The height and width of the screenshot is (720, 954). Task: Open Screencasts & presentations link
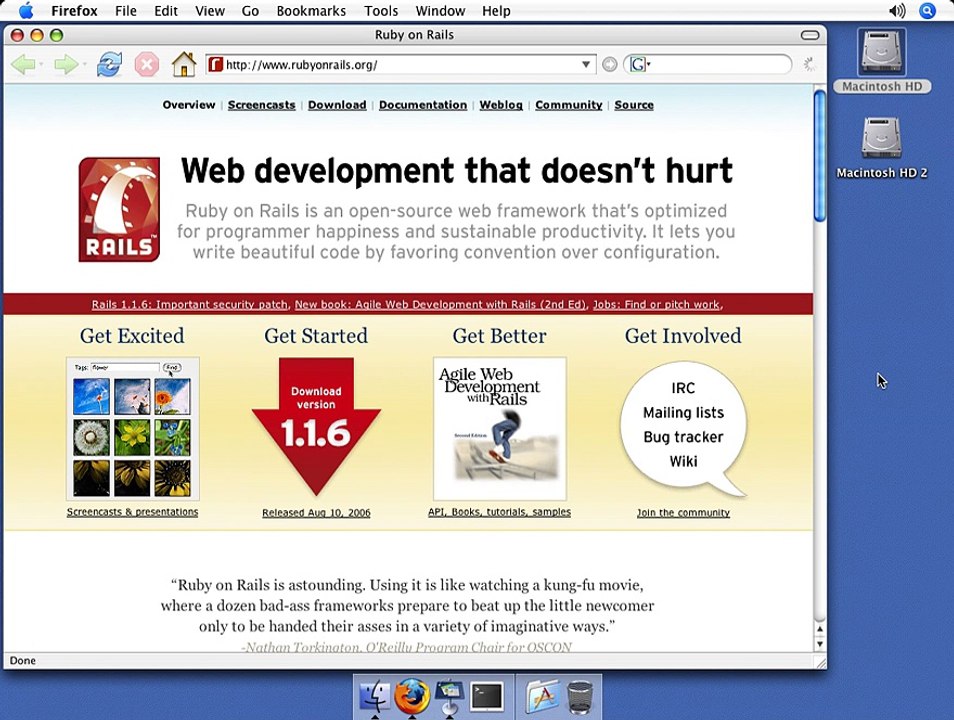click(x=133, y=512)
